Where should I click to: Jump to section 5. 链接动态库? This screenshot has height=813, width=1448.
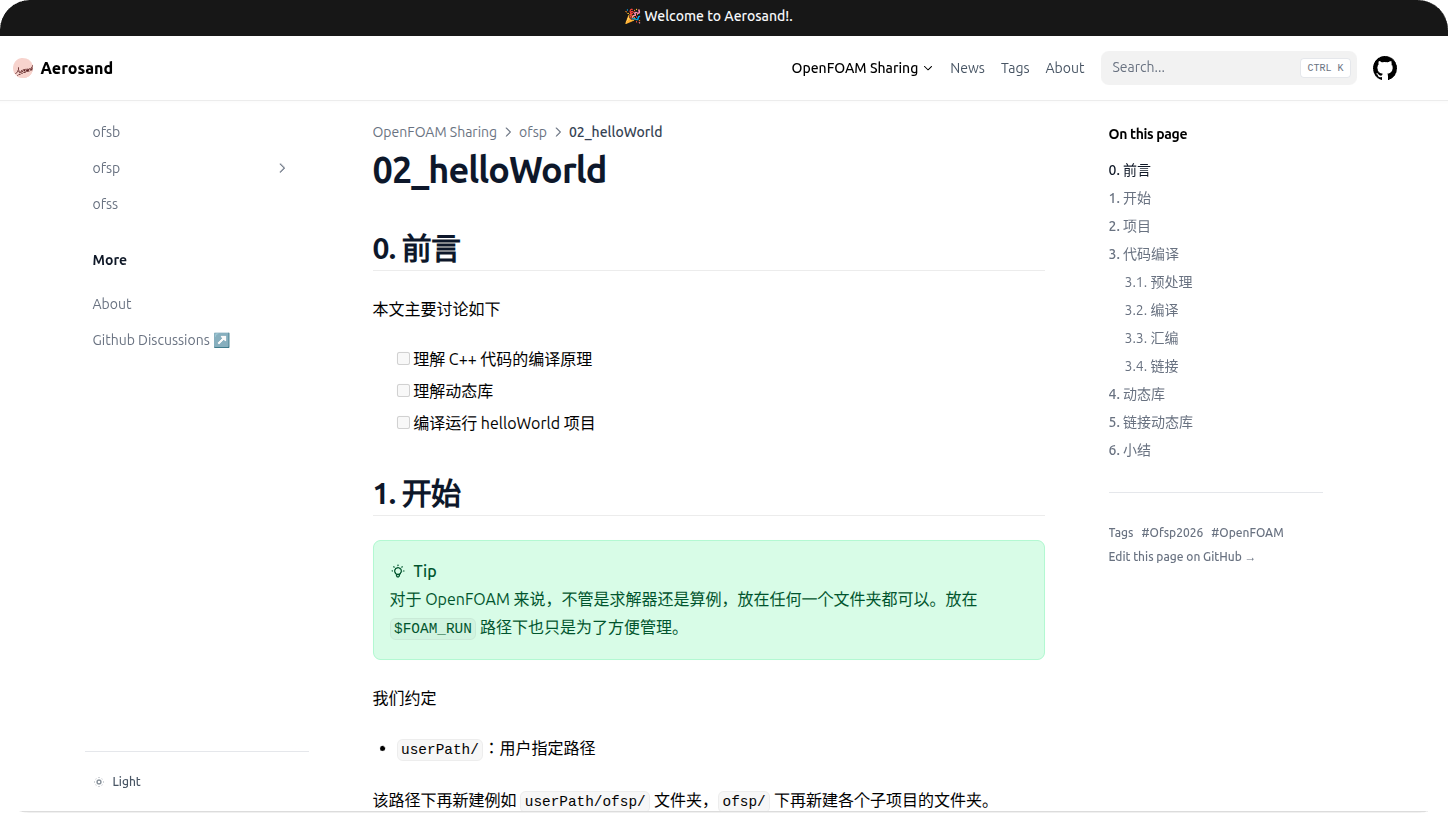(x=1151, y=422)
